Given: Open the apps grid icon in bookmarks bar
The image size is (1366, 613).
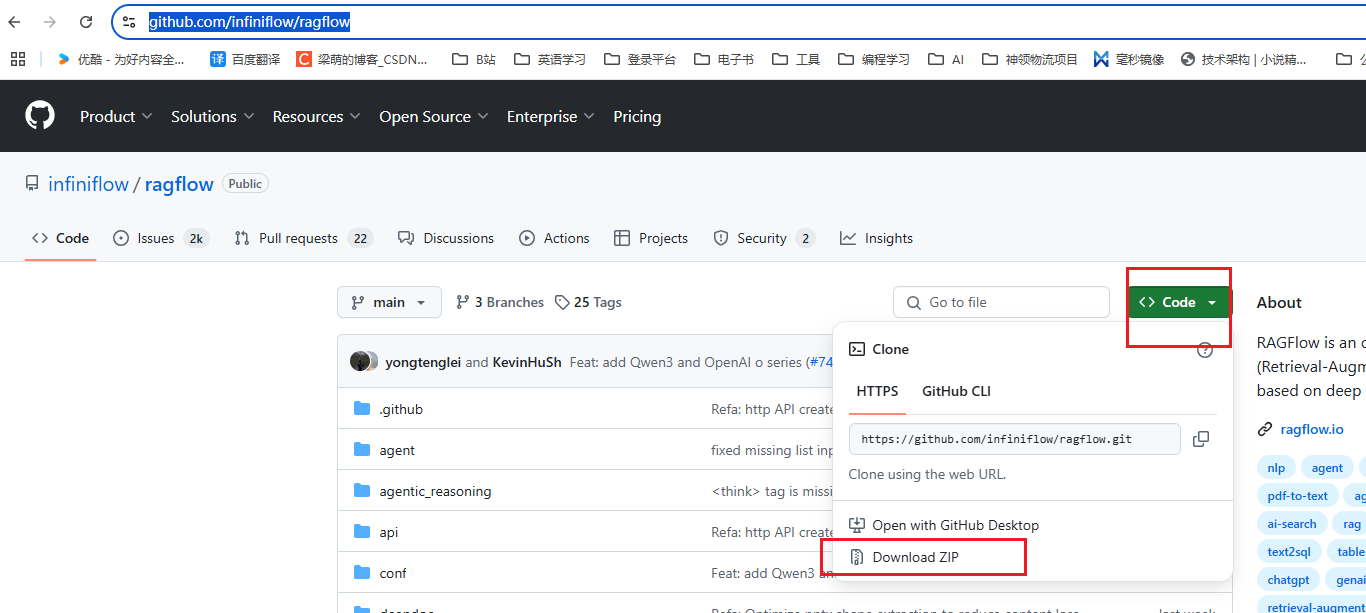Looking at the screenshot, I should click(18, 59).
